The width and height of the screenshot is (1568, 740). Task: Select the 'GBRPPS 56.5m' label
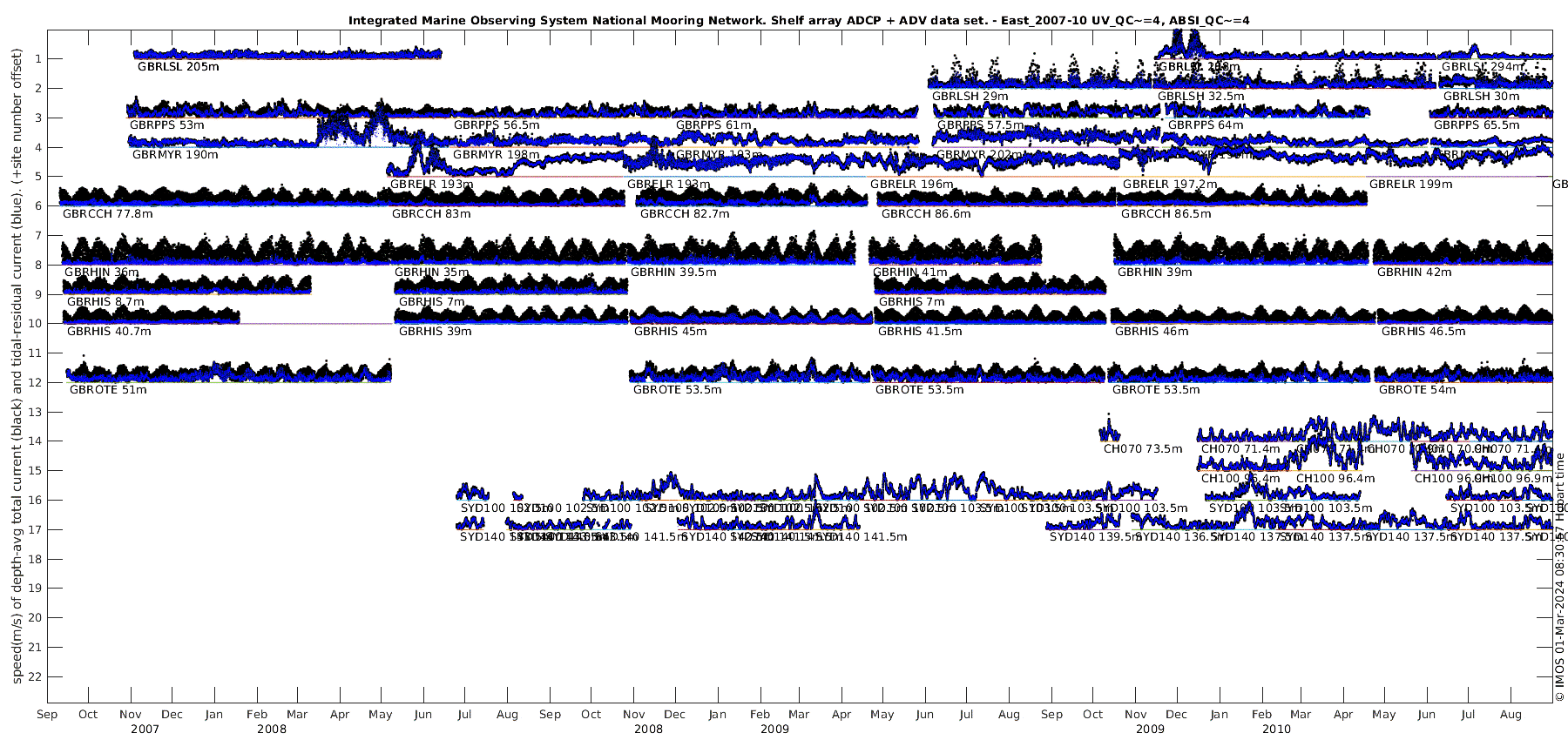[497, 125]
